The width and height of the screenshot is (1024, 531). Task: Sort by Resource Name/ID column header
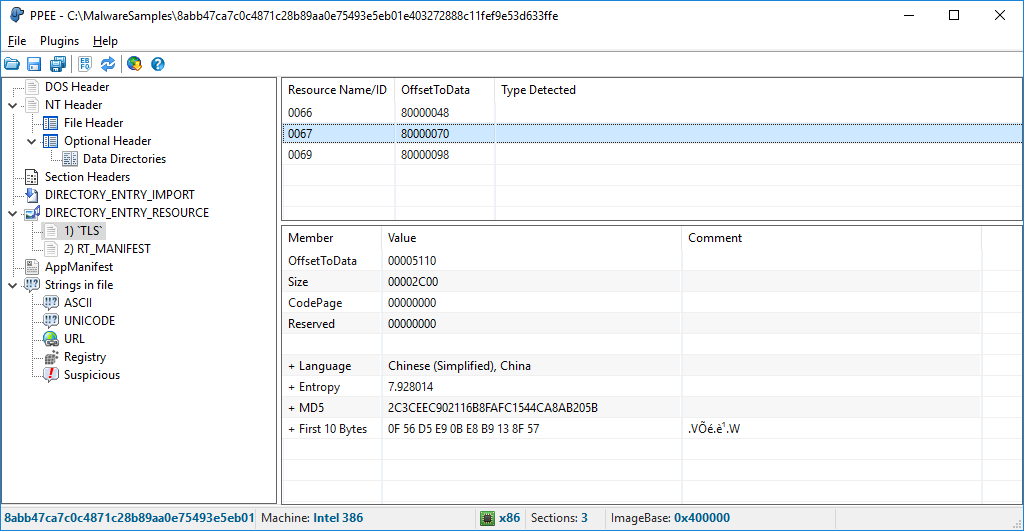(x=338, y=90)
